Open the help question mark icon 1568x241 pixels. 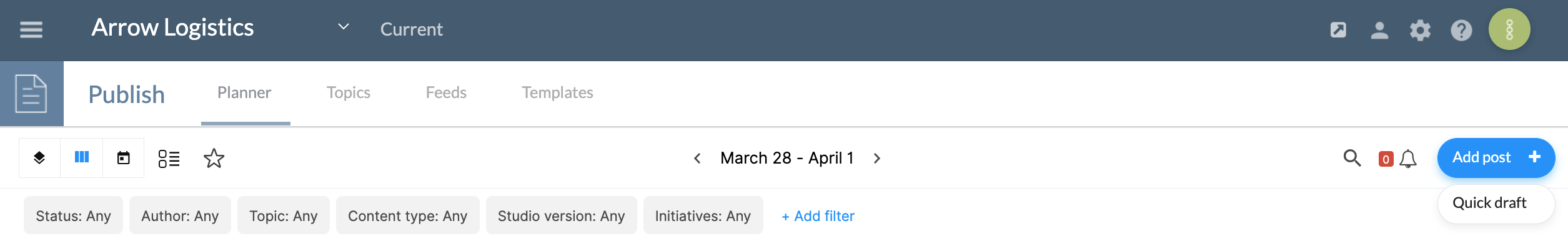(1461, 30)
